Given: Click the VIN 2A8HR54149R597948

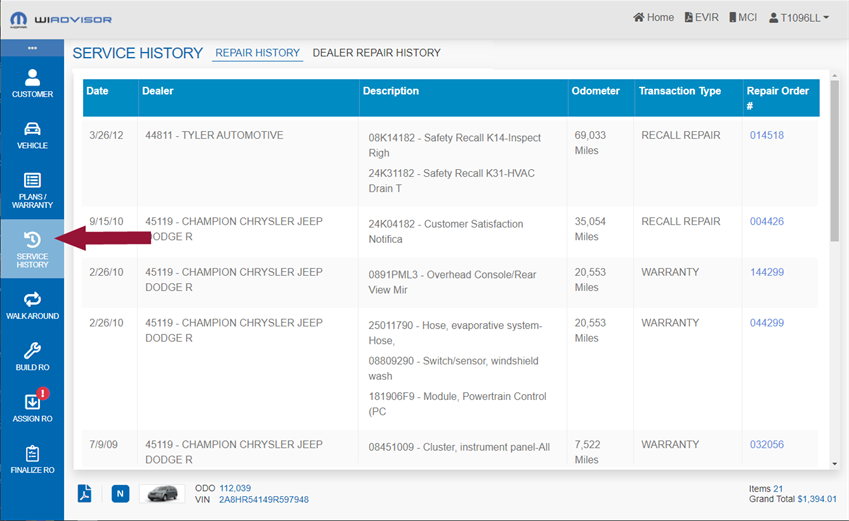Looking at the screenshot, I should 264,499.
